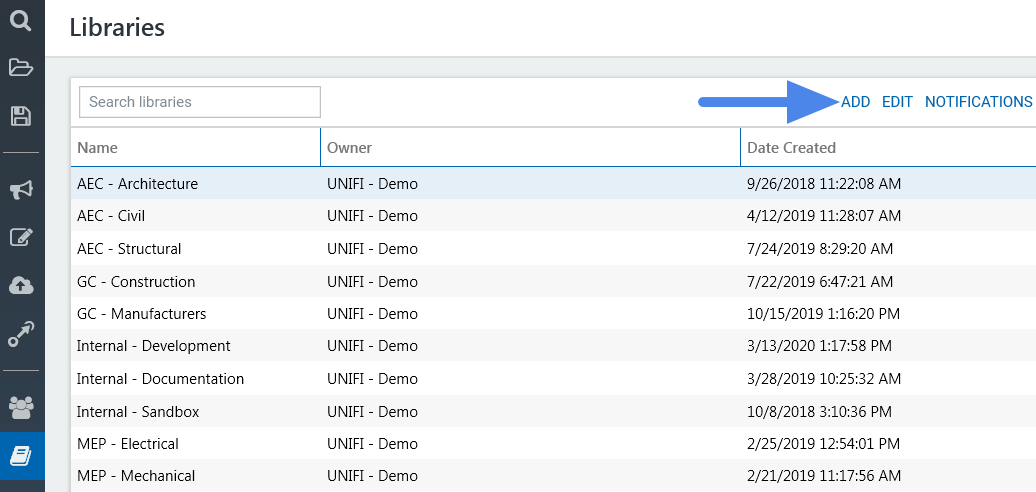The width and height of the screenshot is (1036, 492).
Task: Click date 2/25/2019 12:54:01 PM
Action: (x=823, y=444)
